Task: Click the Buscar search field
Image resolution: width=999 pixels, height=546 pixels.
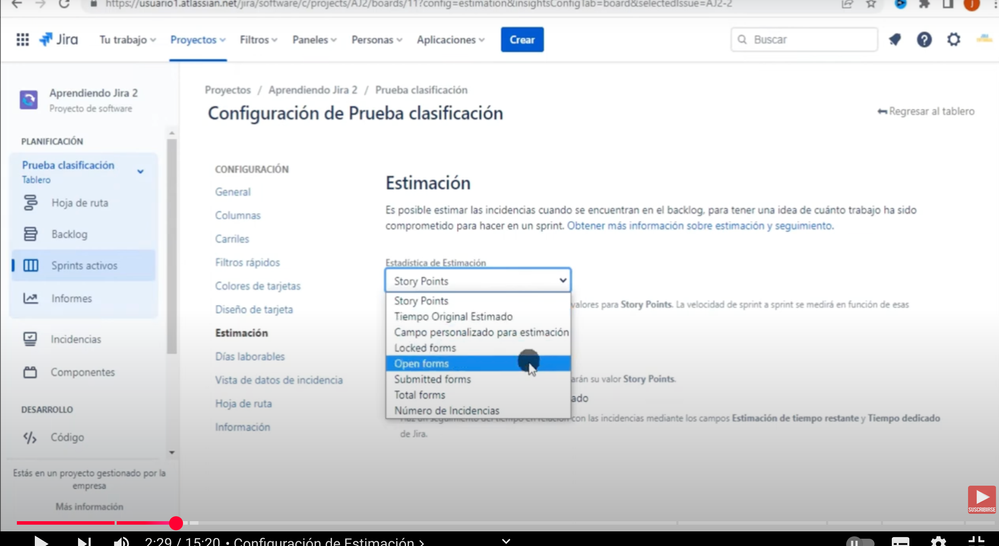Action: click(x=804, y=40)
